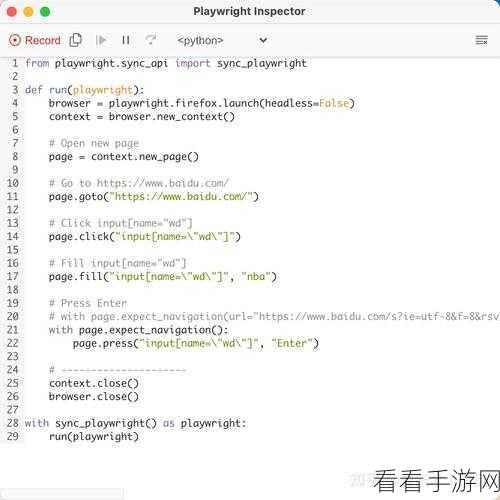Image resolution: width=500 pixels, height=500 pixels.
Task: Minimize the Playwright Inspector window
Action: tap(28, 12)
